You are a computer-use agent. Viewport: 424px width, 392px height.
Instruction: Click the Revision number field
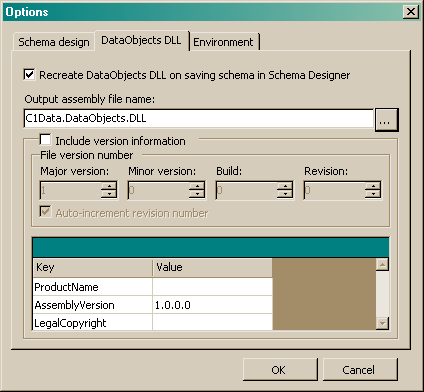pyautogui.click(x=334, y=190)
